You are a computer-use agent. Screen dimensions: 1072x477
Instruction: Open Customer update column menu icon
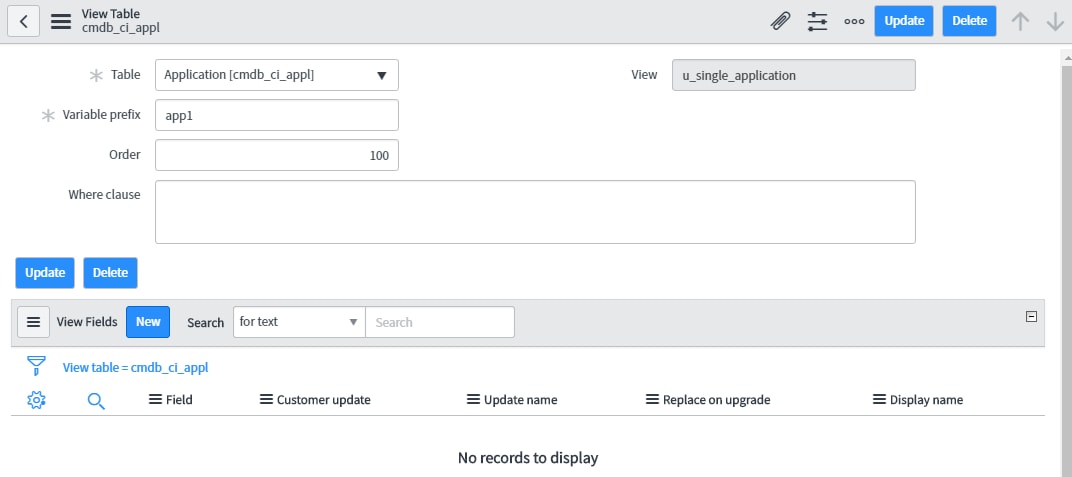click(x=267, y=399)
